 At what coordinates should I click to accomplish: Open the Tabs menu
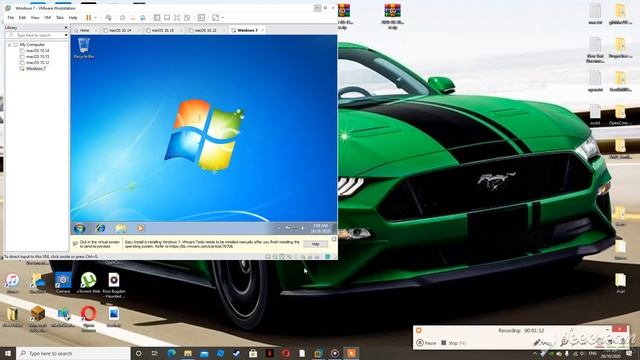pyautogui.click(x=60, y=18)
